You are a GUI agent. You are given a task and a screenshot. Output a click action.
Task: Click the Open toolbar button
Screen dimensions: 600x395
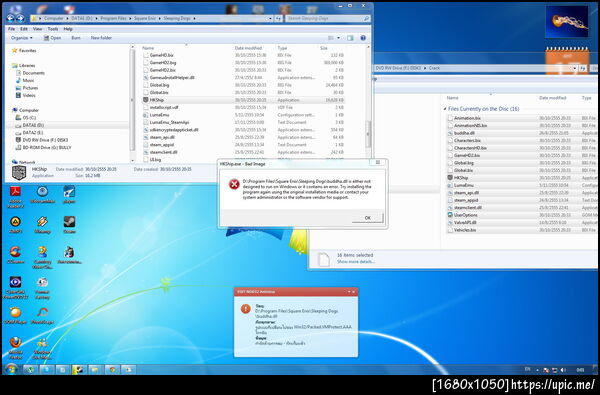[52, 38]
